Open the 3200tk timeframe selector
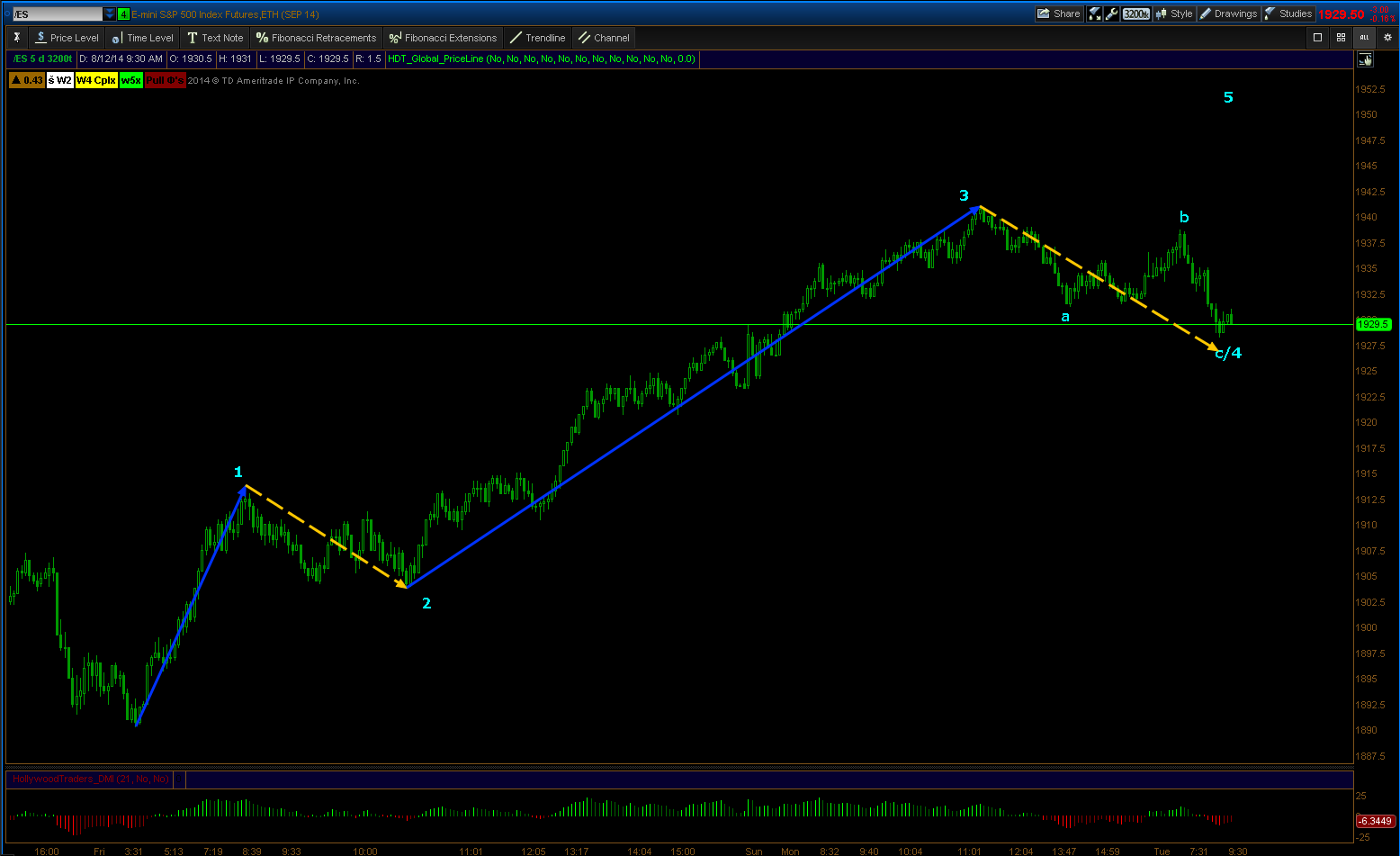This screenshot has height=856, width=1400. (x=1136, y=14)
